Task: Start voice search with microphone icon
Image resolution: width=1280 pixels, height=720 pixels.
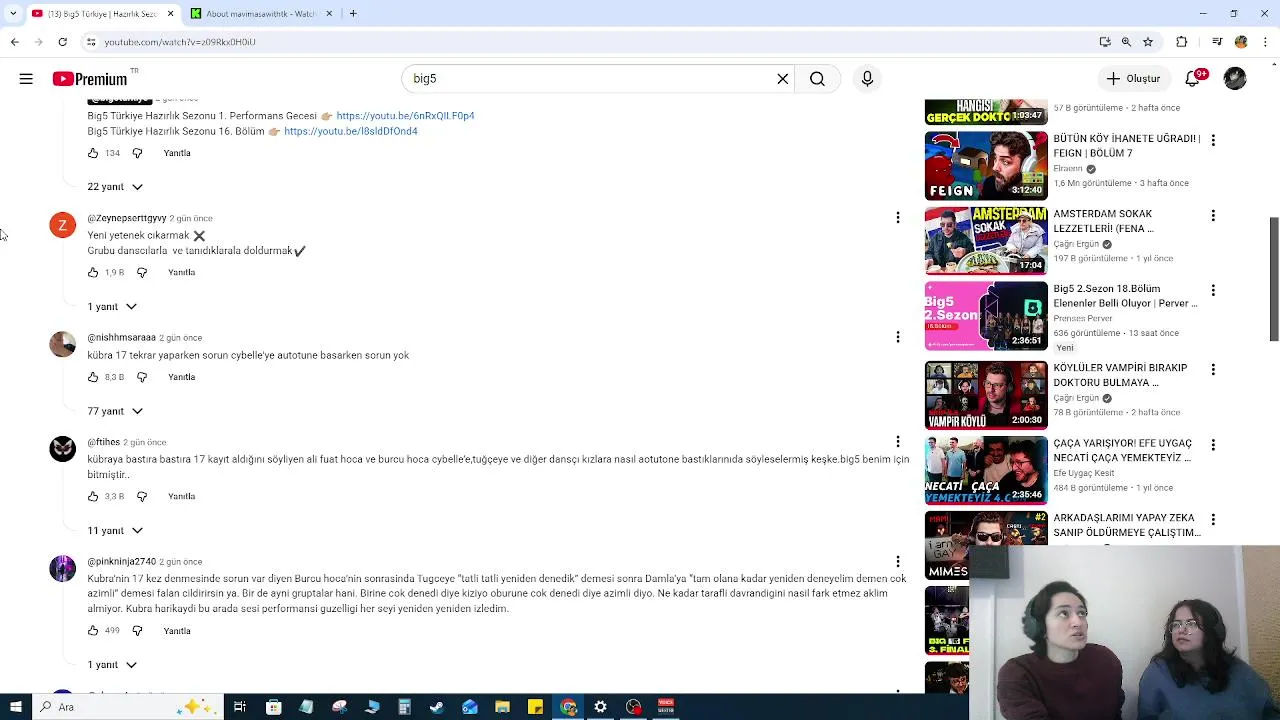Action: [867, 79]
